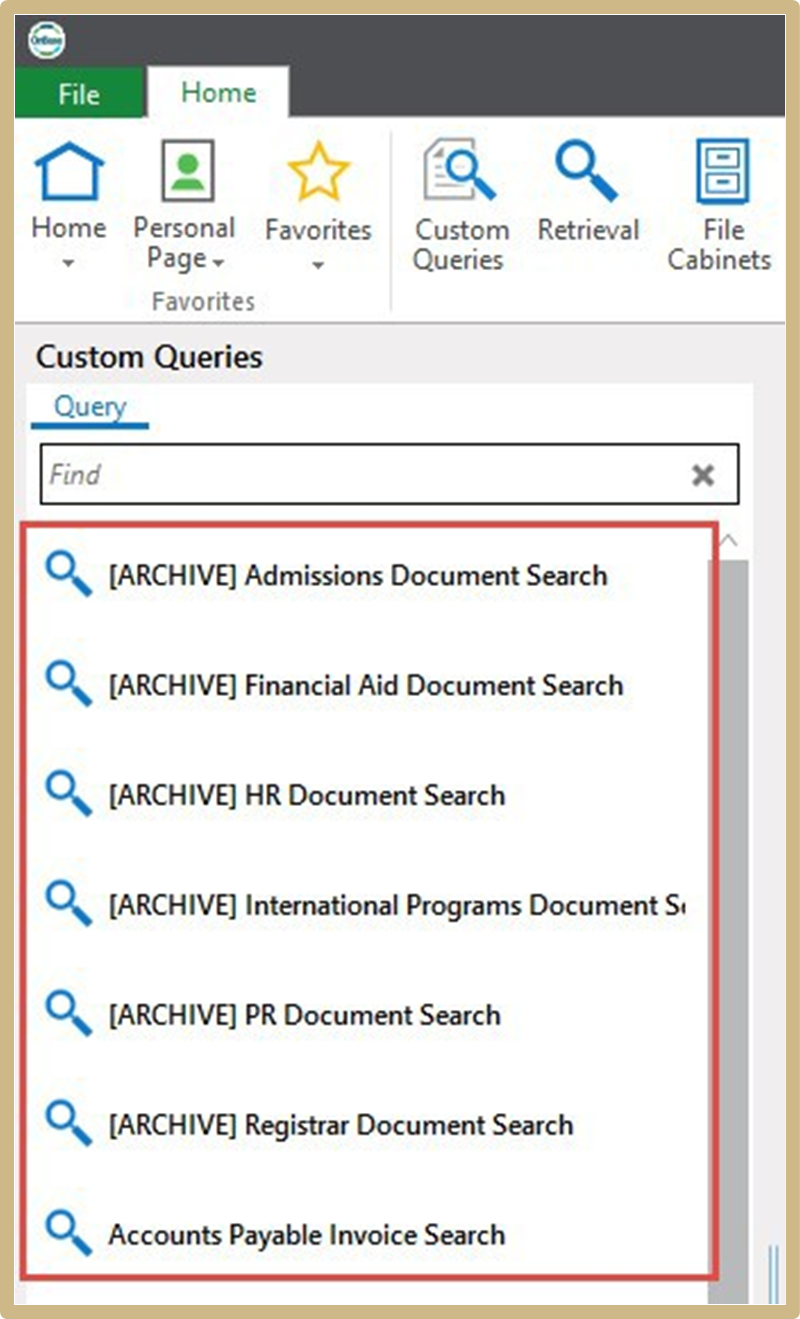
Task: Expand the Personal Page dropdown arrow
Action: [x=218, y=262]
